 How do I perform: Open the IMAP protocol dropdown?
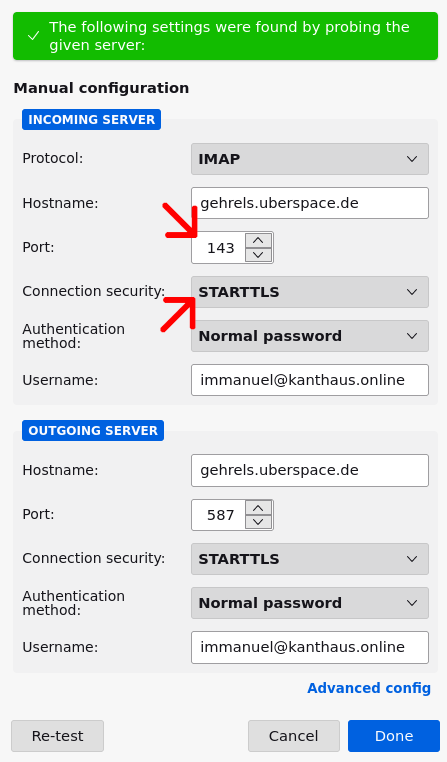[x=309, y=159]
